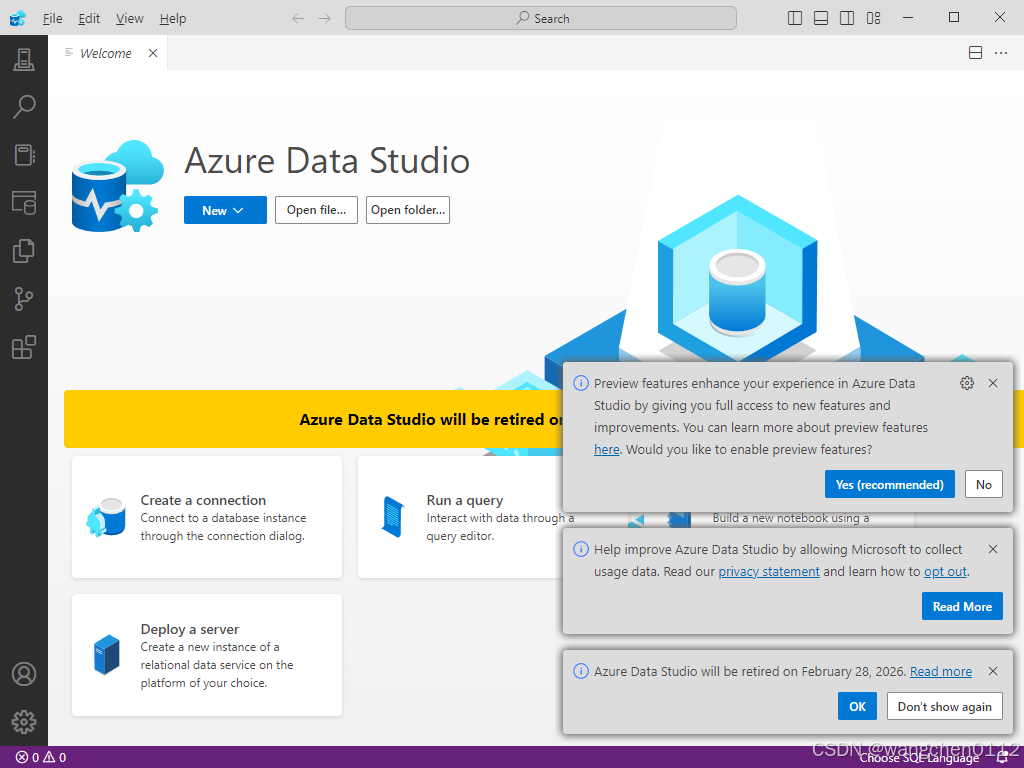This screenshot has width=1024, height=768.
Task: Open the Notebooks view in the activity bar
Action: pyautogui.click(x=24, y=155)
